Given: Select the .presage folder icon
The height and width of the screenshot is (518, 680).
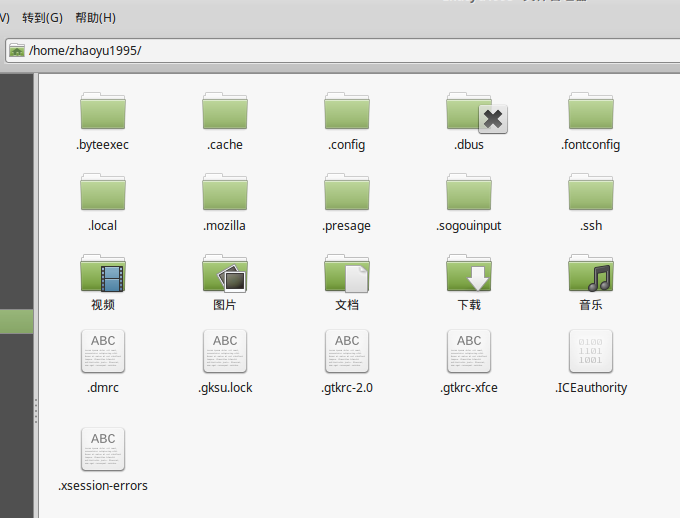Looking at the screenshot, I should (347, 192).
